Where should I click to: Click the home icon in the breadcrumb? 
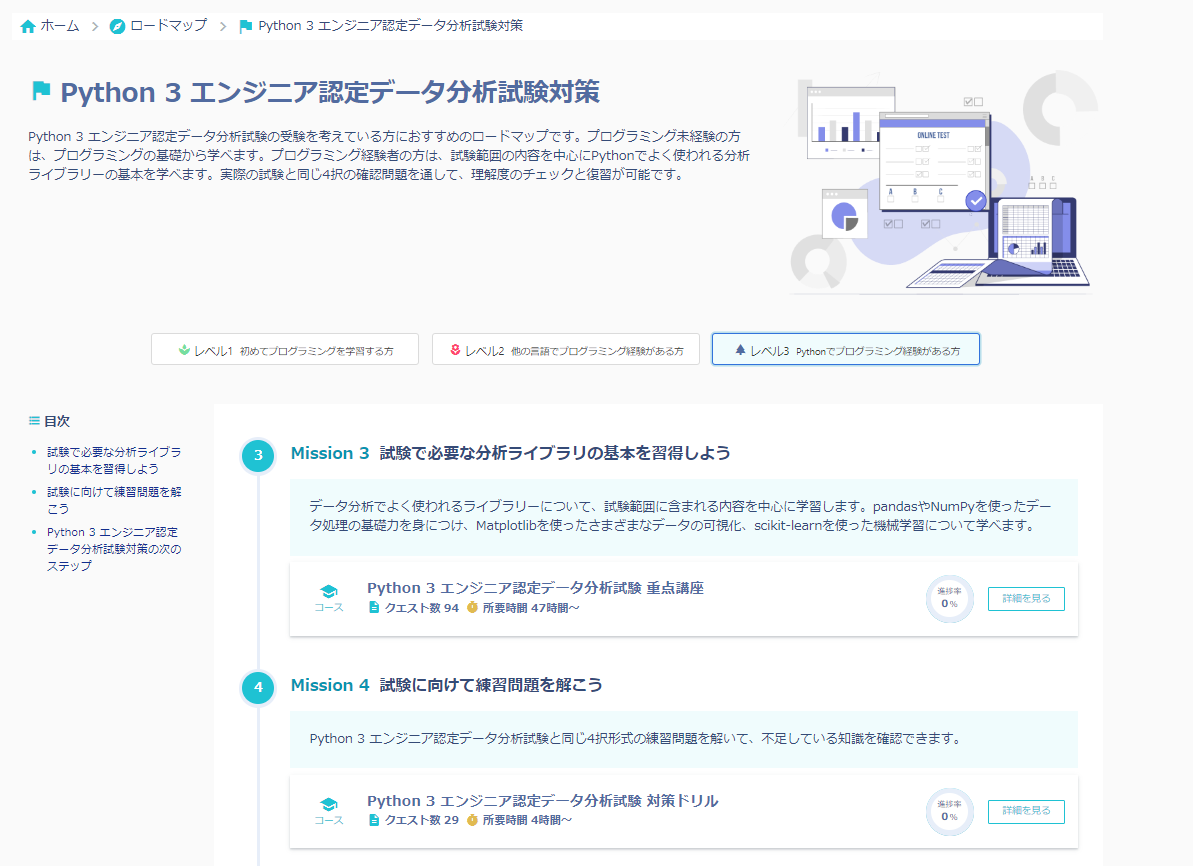coord(26,25)
